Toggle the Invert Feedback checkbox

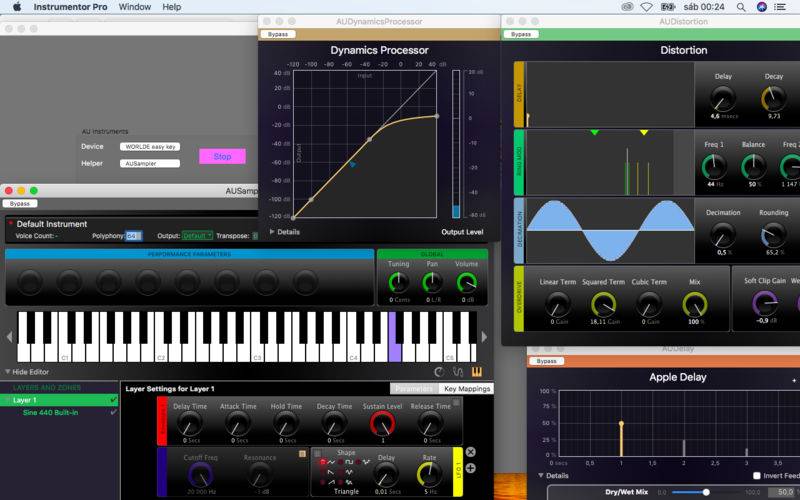(x=757, y=476)
